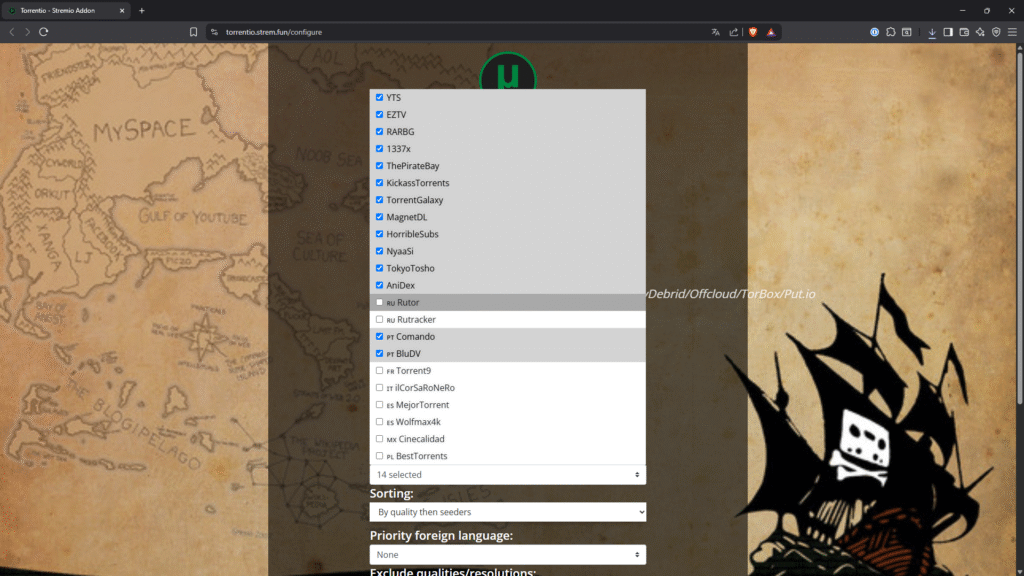Screen dimensions: 1024x576
Task: Uncheck ThePirateBay provider
Action: [x=379, y=166]
